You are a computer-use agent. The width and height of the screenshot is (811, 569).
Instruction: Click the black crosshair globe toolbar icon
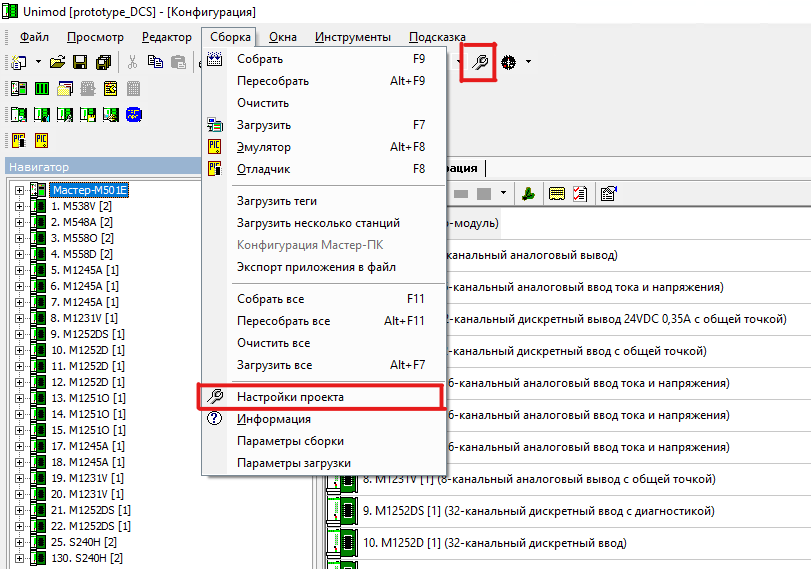click(508, 63)
